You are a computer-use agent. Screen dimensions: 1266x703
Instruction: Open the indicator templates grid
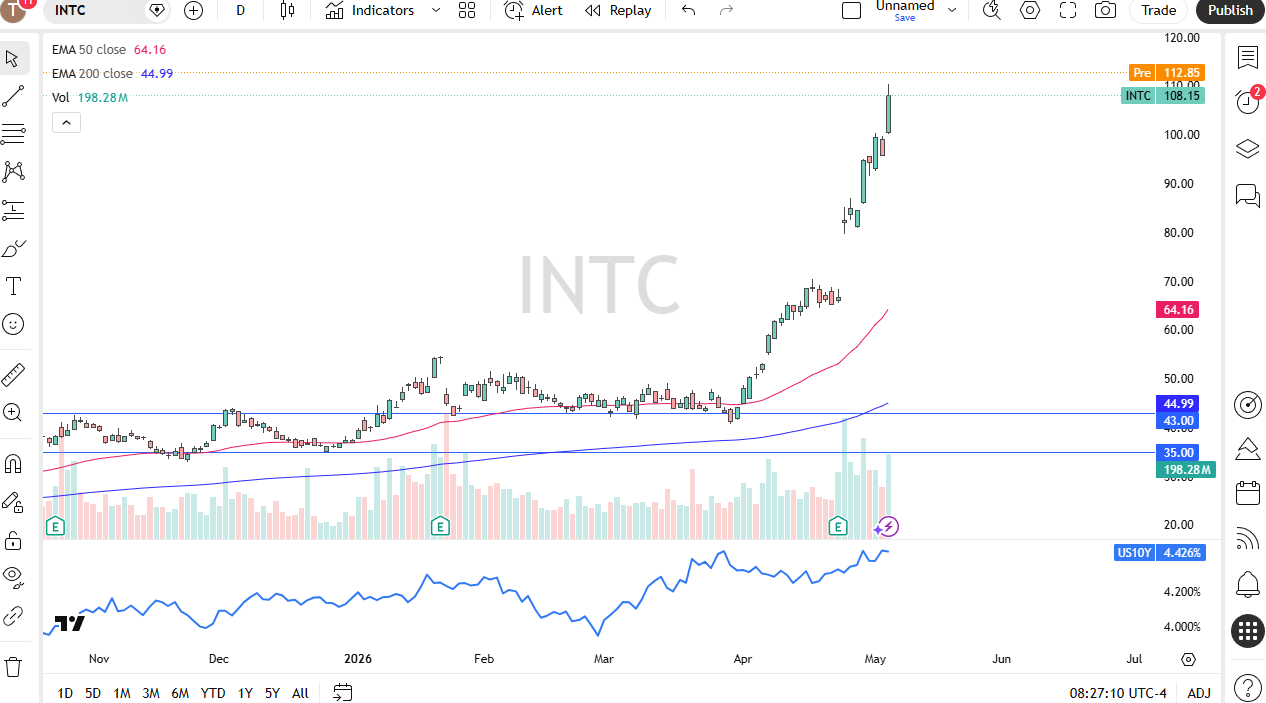[467, 10]
